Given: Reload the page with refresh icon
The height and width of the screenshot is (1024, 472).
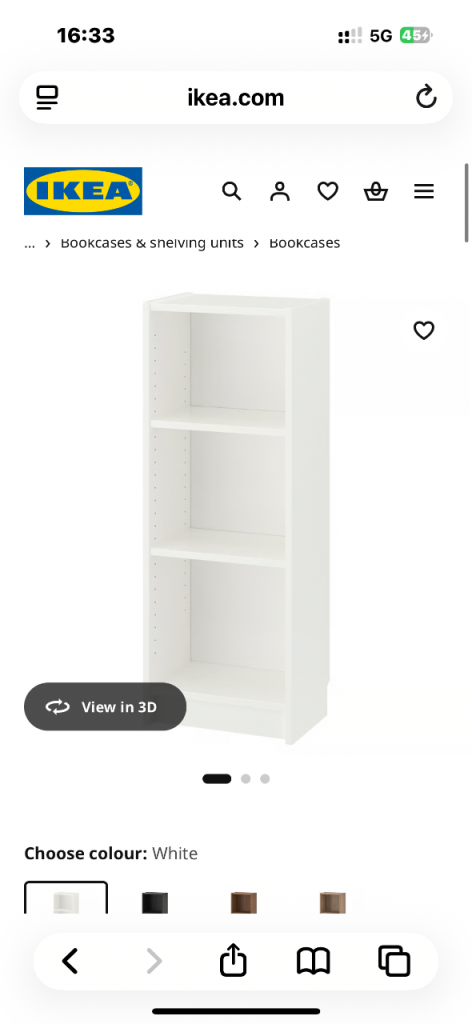Looking at the screenshot, I should [x=426, y=97].
